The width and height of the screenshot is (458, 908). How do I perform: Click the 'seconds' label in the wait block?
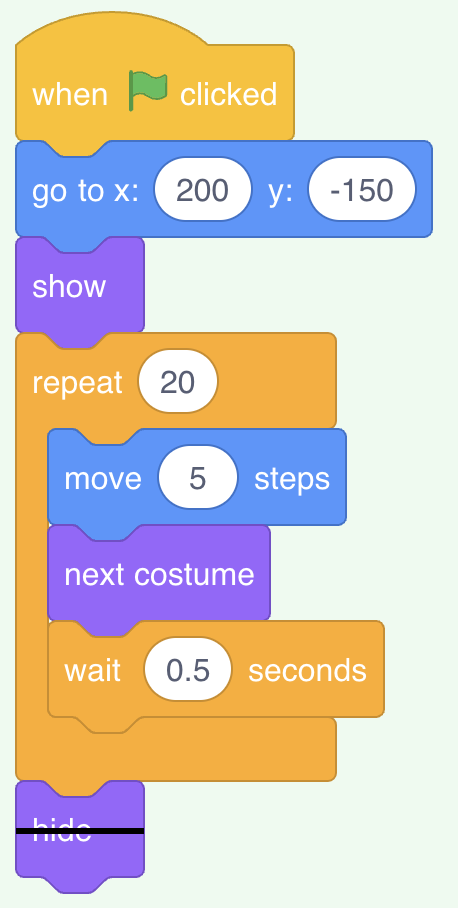(x=307, y=671)
